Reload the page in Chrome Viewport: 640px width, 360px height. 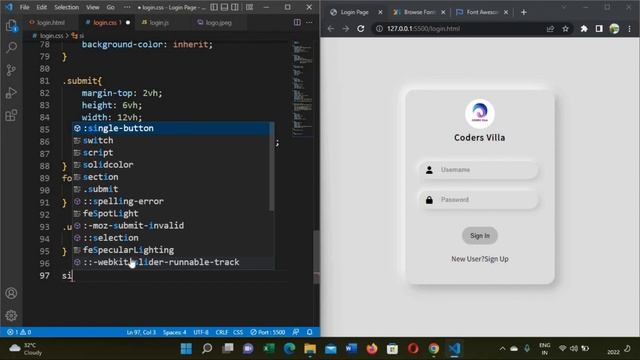pos(361,29)
